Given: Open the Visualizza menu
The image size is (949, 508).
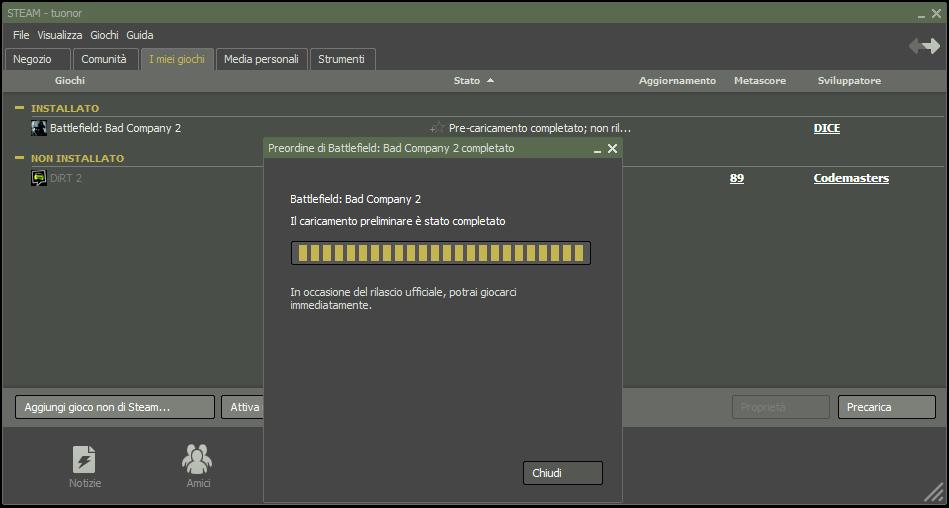Looking at the screenshot, I should 60,35.
